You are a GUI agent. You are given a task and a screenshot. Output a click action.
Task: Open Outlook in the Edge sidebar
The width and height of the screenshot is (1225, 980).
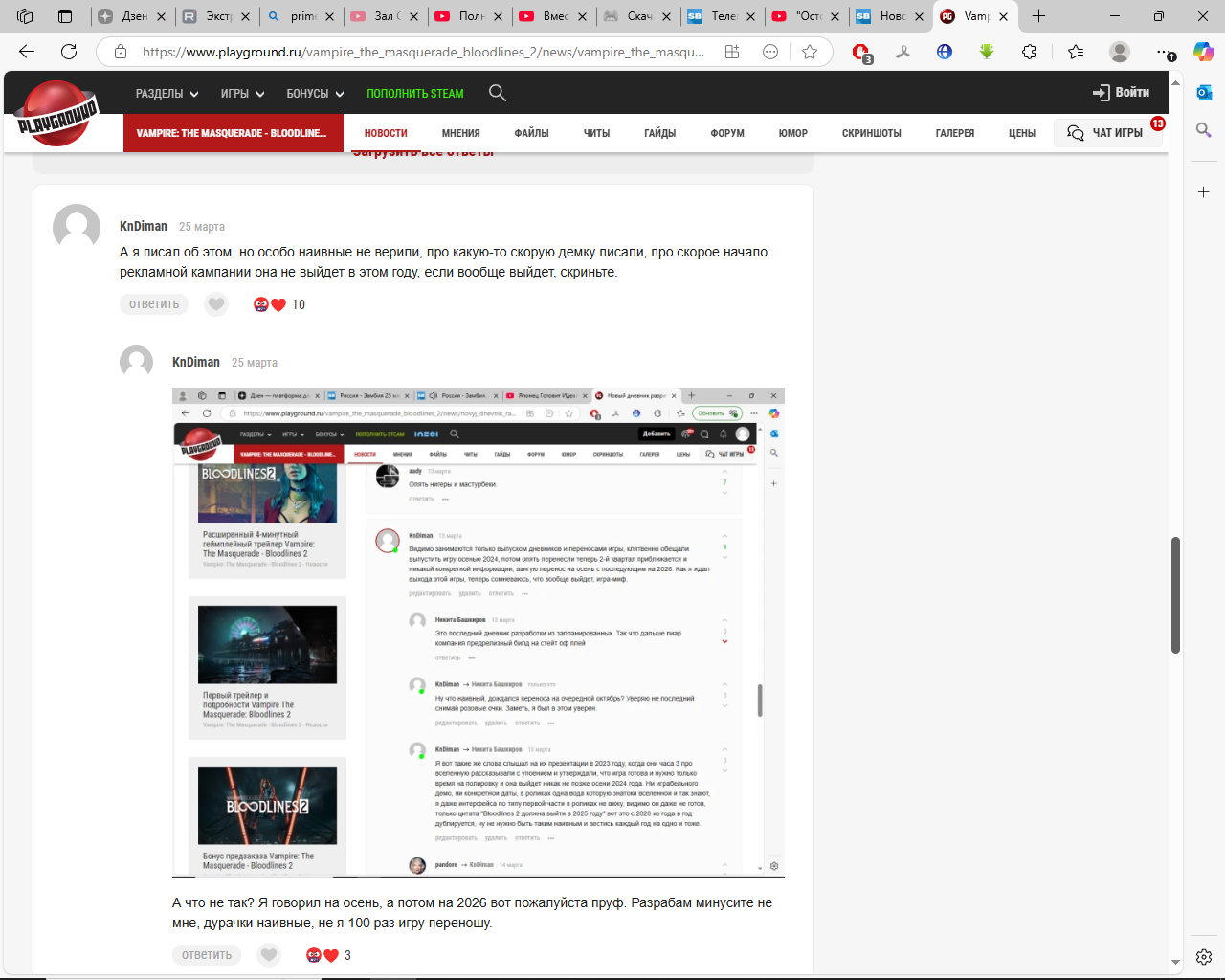(x=1204, y=92)
